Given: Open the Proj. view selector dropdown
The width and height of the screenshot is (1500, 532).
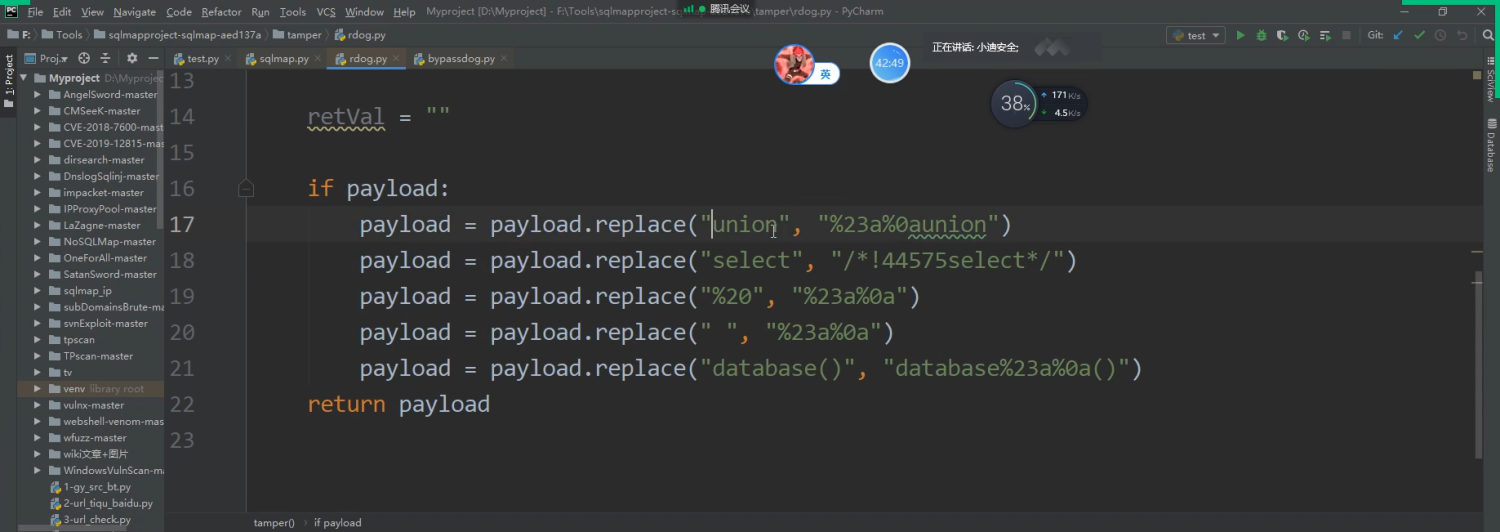Looking at the screenshot, I should point(47,58).
